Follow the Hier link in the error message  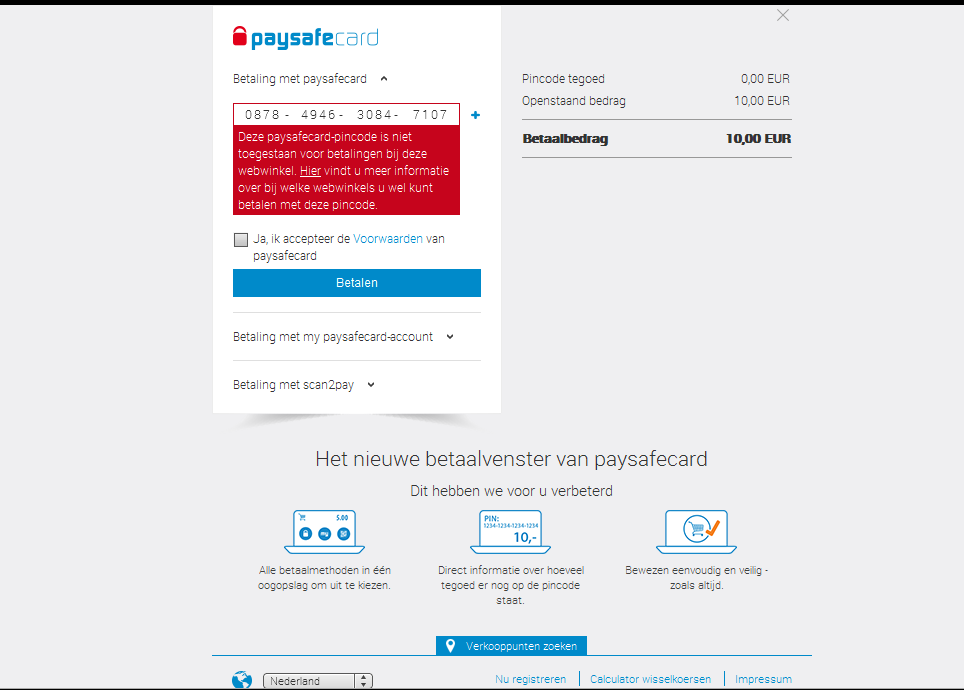pyautogui.click(x=310, y=171)
